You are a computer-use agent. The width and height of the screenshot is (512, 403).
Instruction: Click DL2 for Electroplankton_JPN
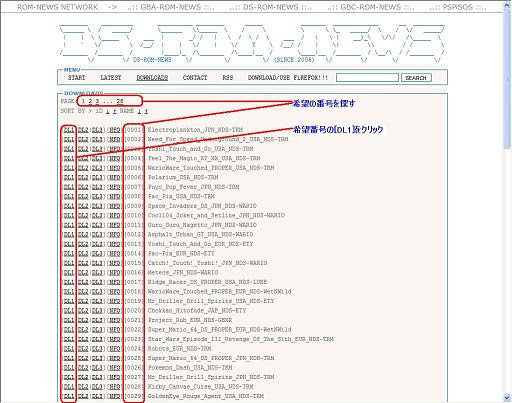click(83, 130)
